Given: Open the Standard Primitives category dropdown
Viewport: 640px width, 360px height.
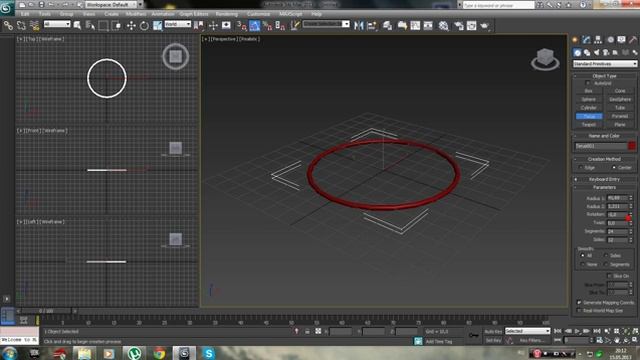Looking at the screenshot, I should coord(604,64).
